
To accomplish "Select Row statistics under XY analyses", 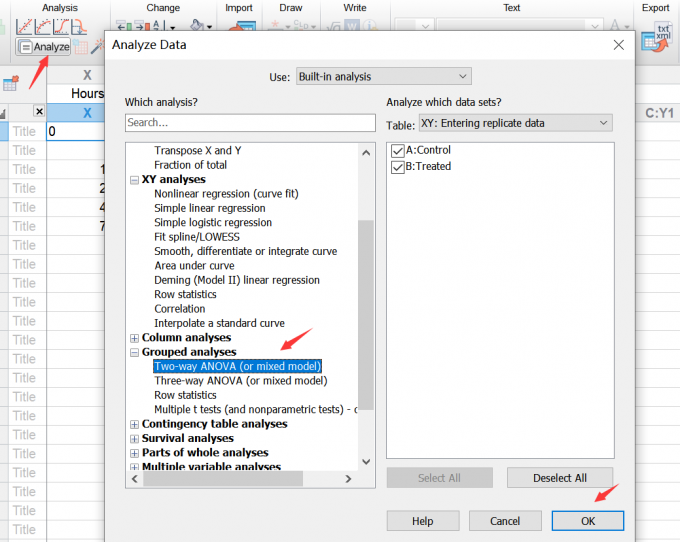I will pos(185,294).
